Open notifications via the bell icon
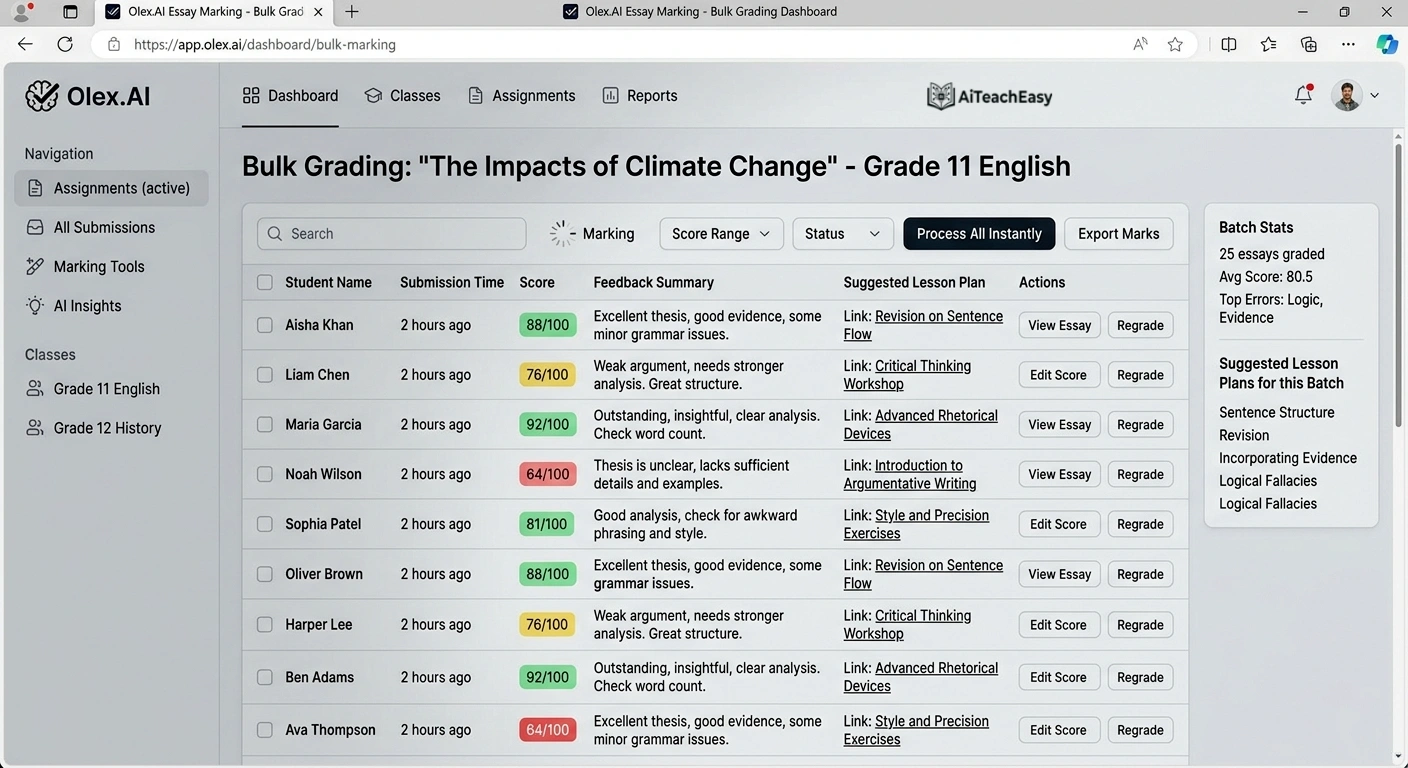The height and width of the screenshot is (768, 1408). [1303, 95]
